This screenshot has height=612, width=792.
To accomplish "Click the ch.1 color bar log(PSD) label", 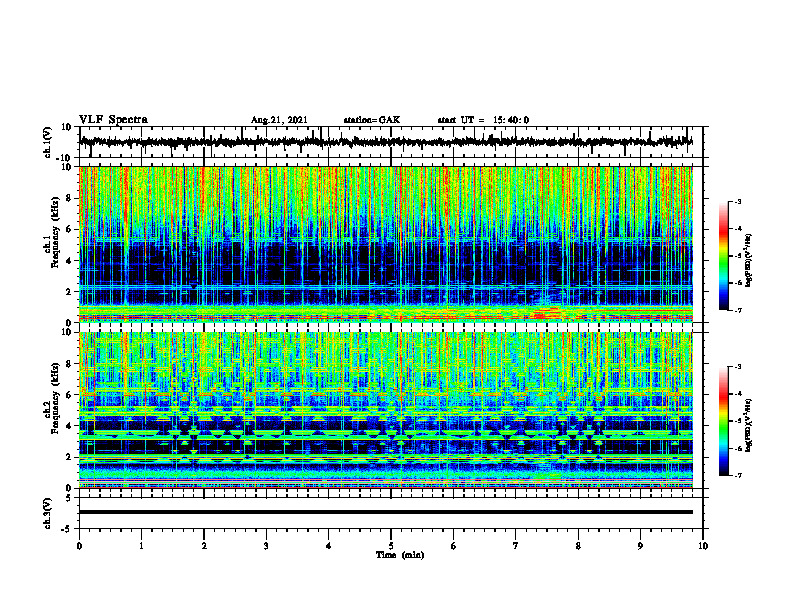I will 749,261.
